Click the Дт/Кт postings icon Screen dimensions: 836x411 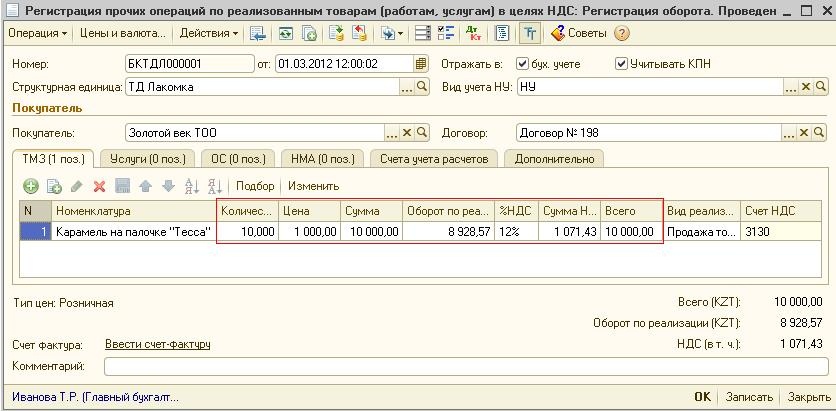(x=473, y=33)
